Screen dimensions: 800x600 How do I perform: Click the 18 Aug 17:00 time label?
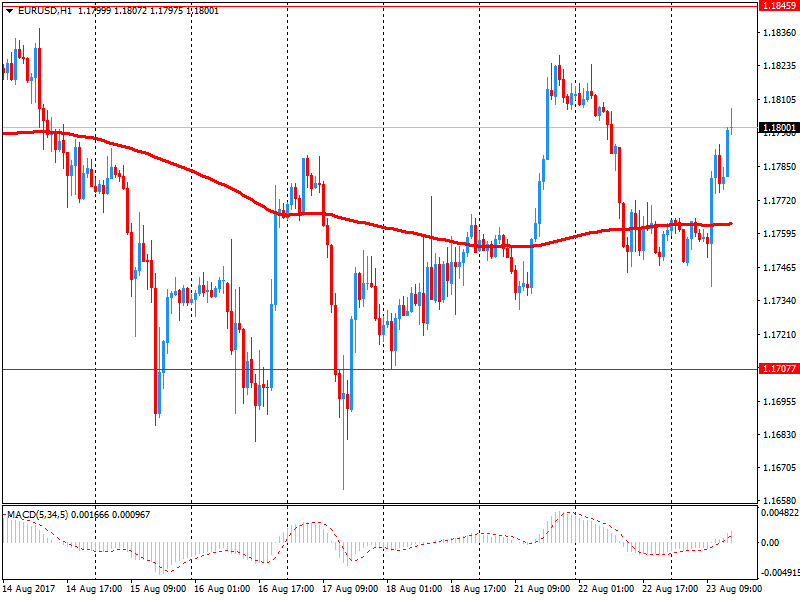pyautogui.click(x=478, y=589)
